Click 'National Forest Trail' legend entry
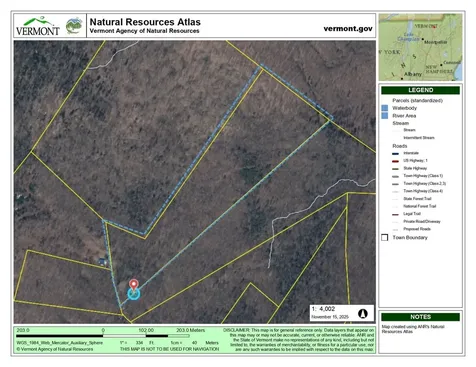 (x=420, y=206)
